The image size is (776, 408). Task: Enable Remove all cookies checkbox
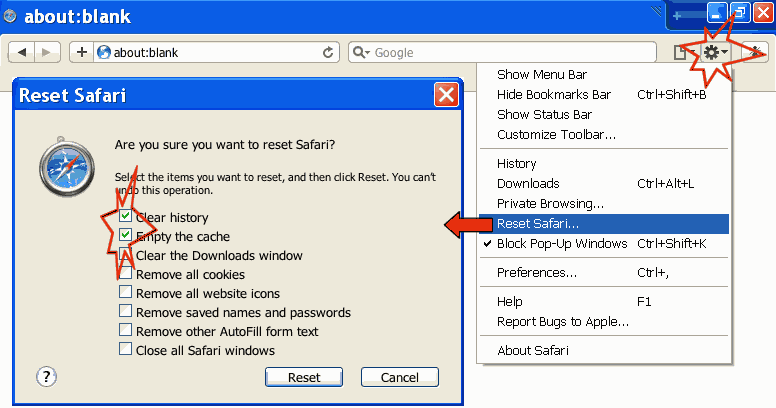pos(125,274)
